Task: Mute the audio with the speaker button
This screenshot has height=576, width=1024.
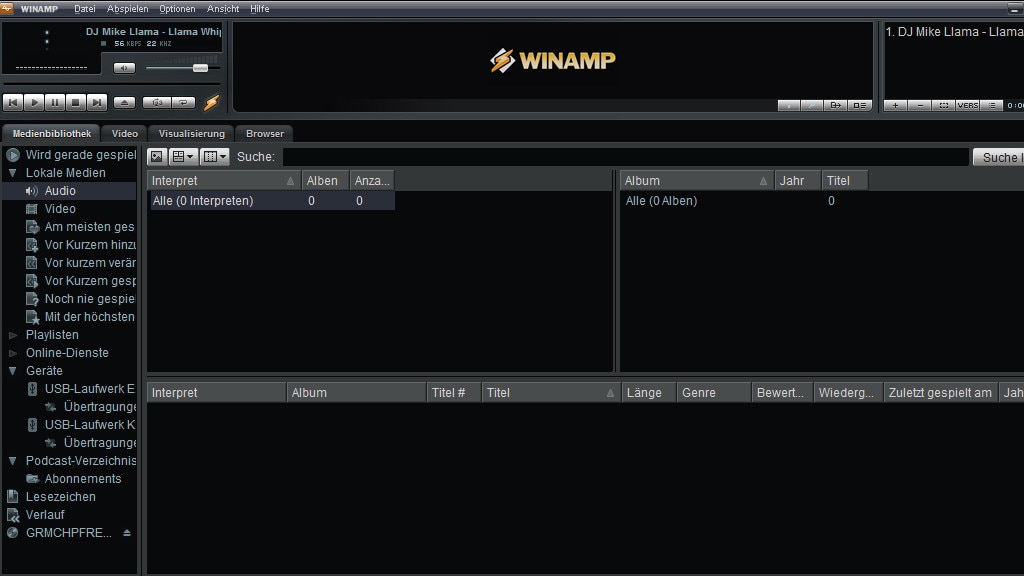Action: click(124, 68)
